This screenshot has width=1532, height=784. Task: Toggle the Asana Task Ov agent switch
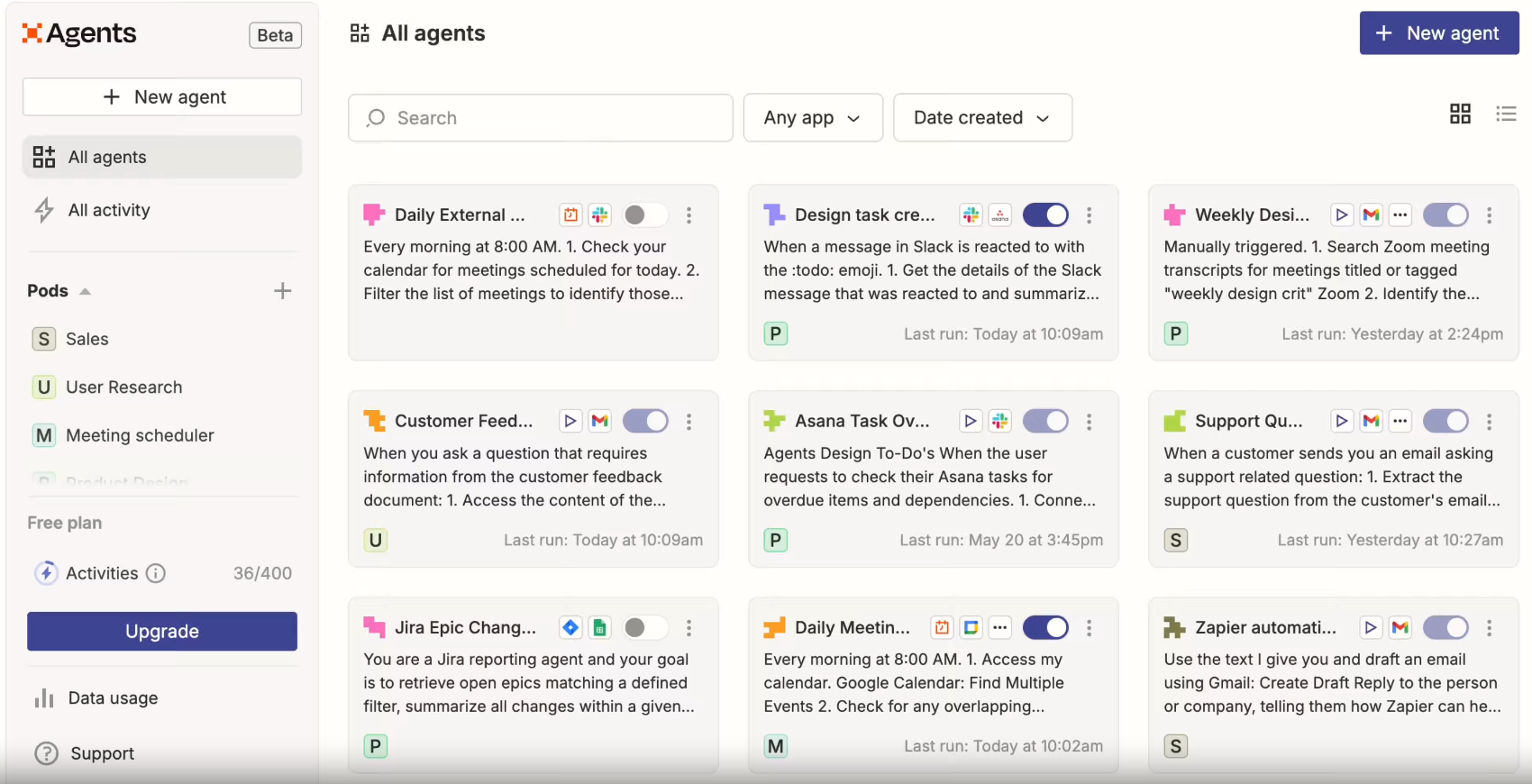click(x=1045, y=421)
